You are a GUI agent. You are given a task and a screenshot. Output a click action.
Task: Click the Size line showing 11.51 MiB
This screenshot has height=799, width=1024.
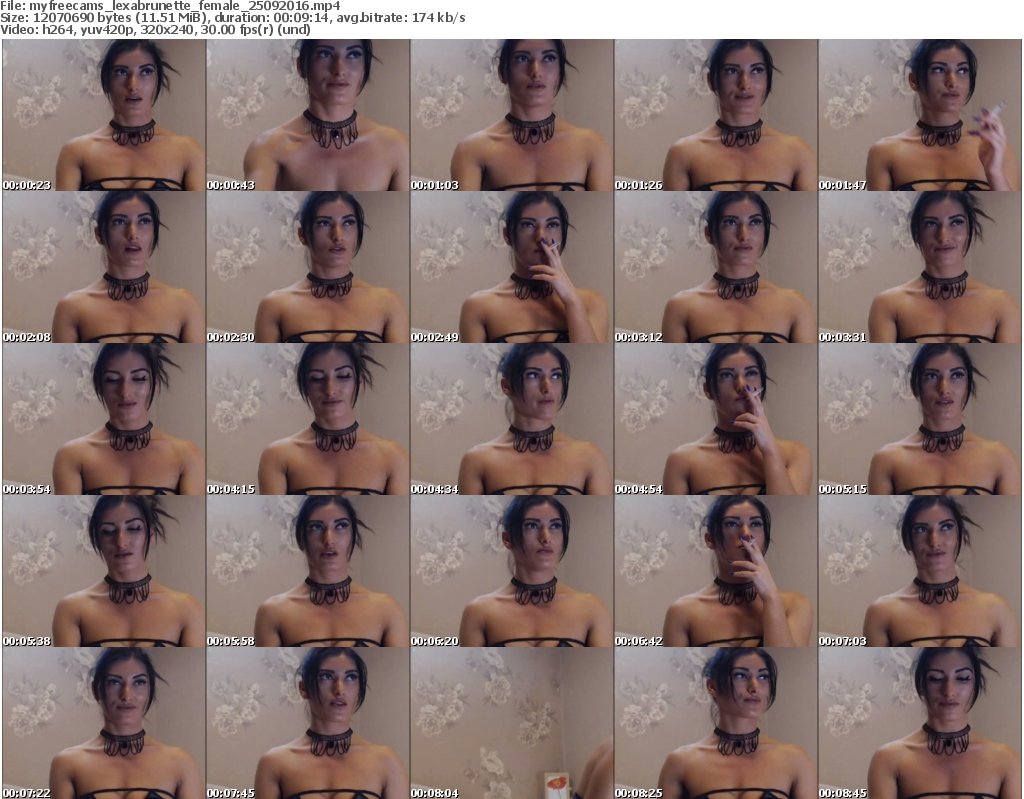[232, 18]
